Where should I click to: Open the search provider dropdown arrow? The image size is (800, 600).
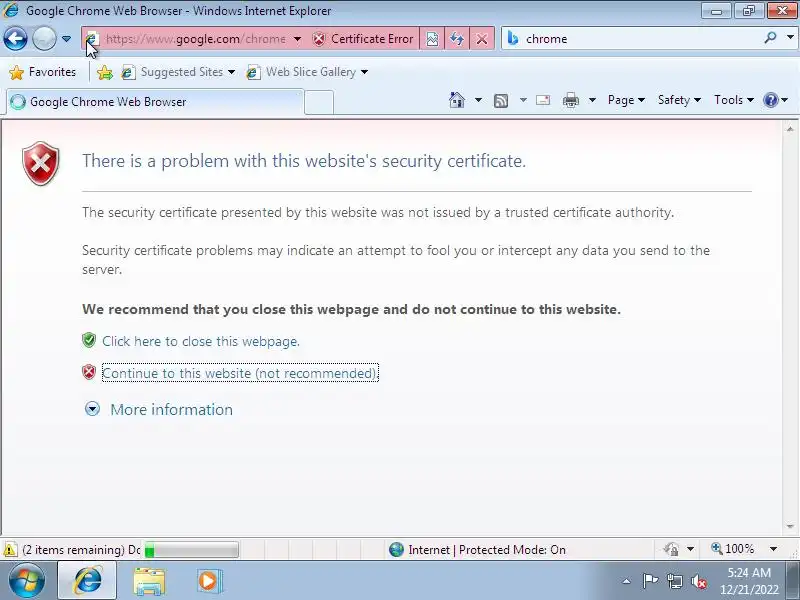click(x=790, y=37)
